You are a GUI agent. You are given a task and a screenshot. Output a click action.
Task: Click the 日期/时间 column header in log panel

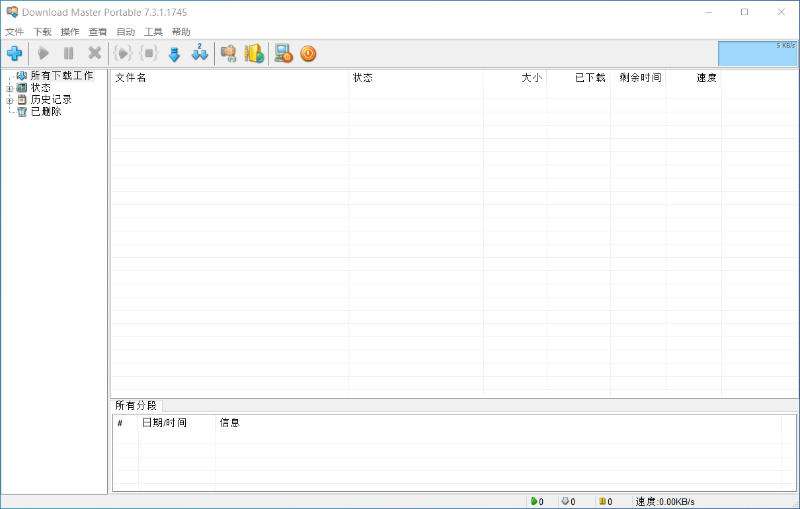point(177,423)
